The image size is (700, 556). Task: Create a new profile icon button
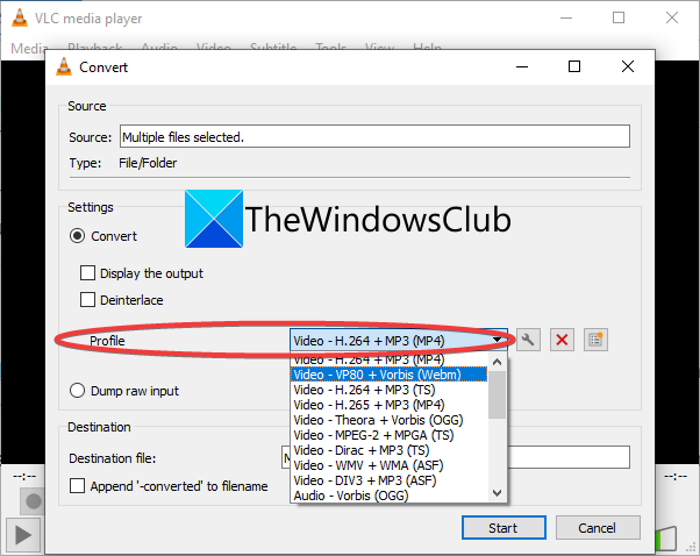tap(596, 340)
